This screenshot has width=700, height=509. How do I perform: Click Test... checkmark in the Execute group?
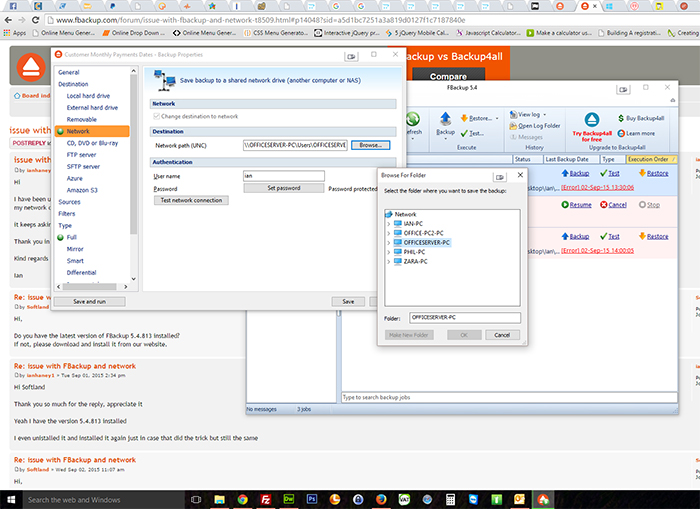pyautogui.click(x=472, y=133)
